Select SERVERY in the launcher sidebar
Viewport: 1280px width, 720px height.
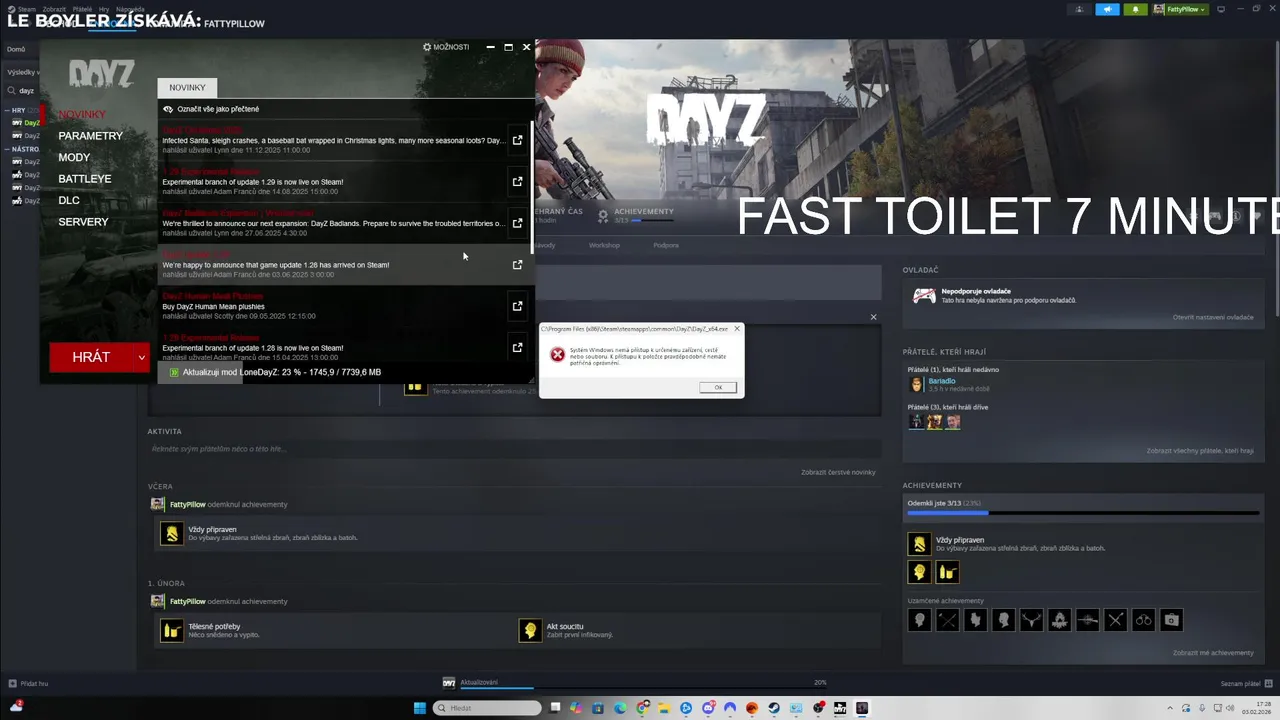(83, 222)
